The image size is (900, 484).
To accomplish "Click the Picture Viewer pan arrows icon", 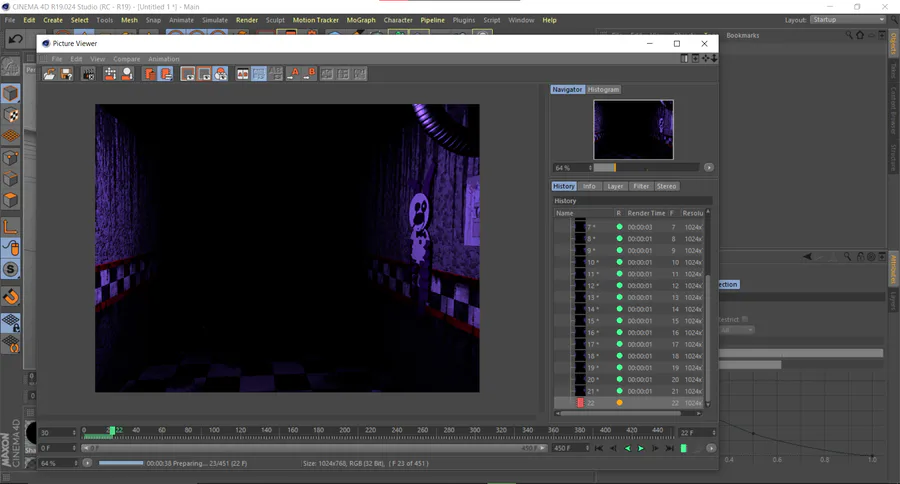I will tap(705, 59).
